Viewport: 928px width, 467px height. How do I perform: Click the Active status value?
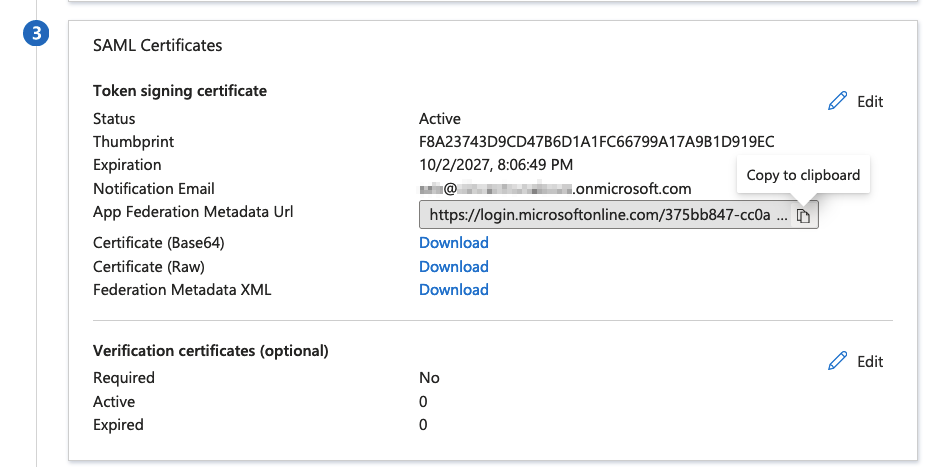point(440,119)
